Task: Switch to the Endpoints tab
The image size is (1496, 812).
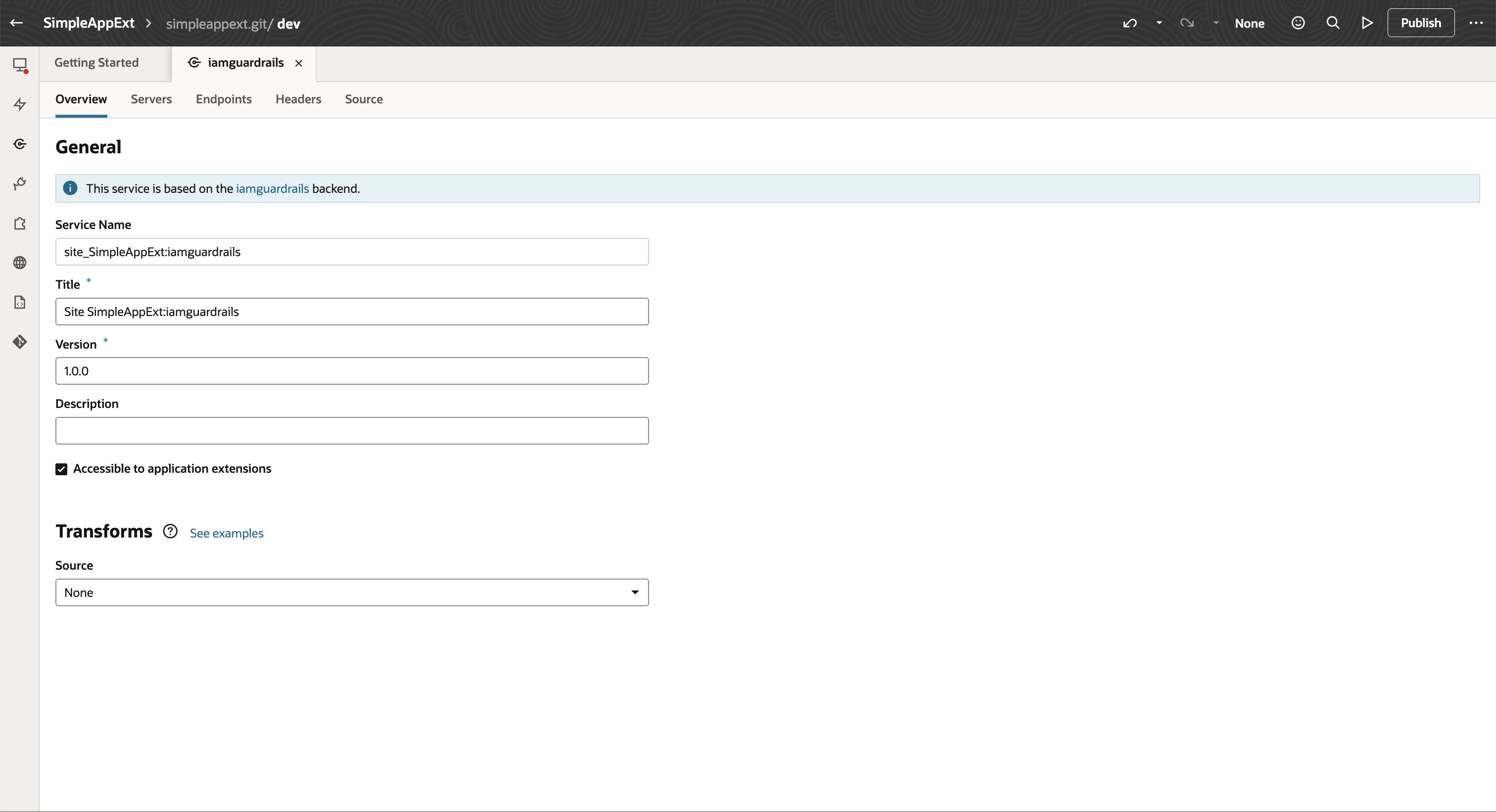Action: pyautogui.click(x=224, y=99)
